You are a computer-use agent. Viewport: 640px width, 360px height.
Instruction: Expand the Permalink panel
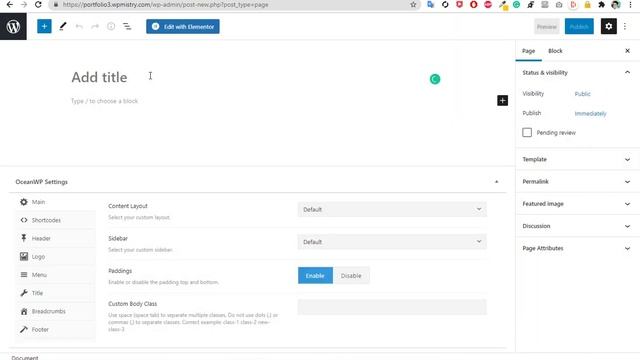click(x=578, y=181)
